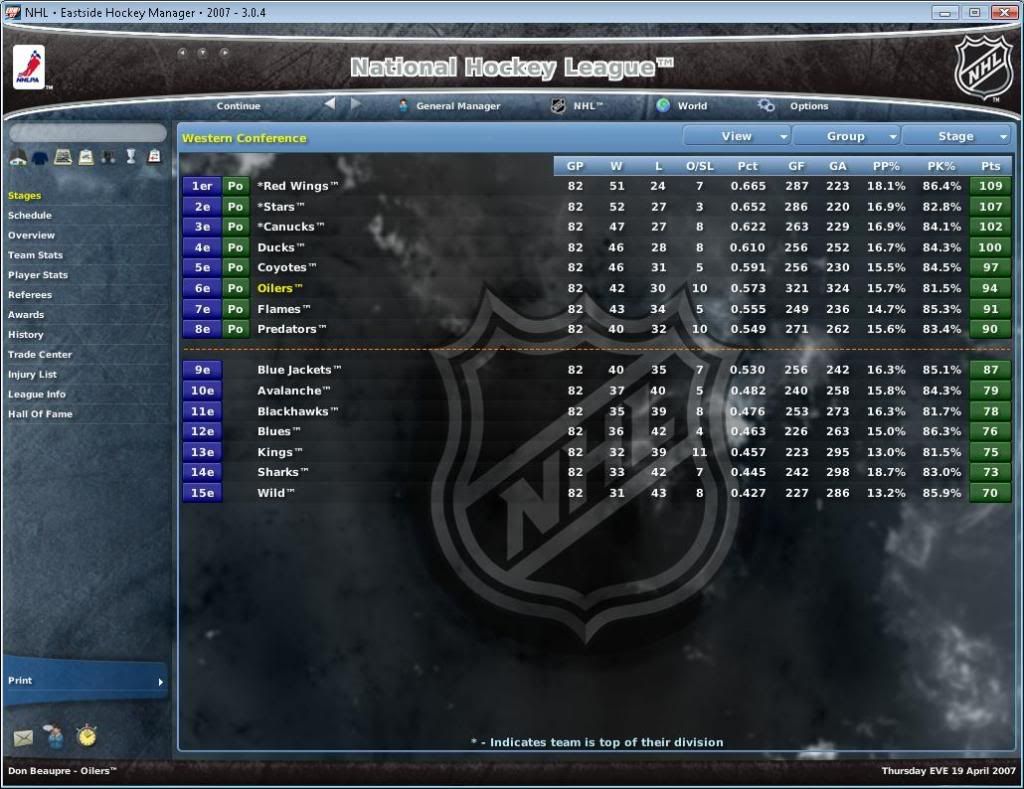Select the Sharks team name
The height and width of the screenshot is (789, 1024).
click(282, 472)
